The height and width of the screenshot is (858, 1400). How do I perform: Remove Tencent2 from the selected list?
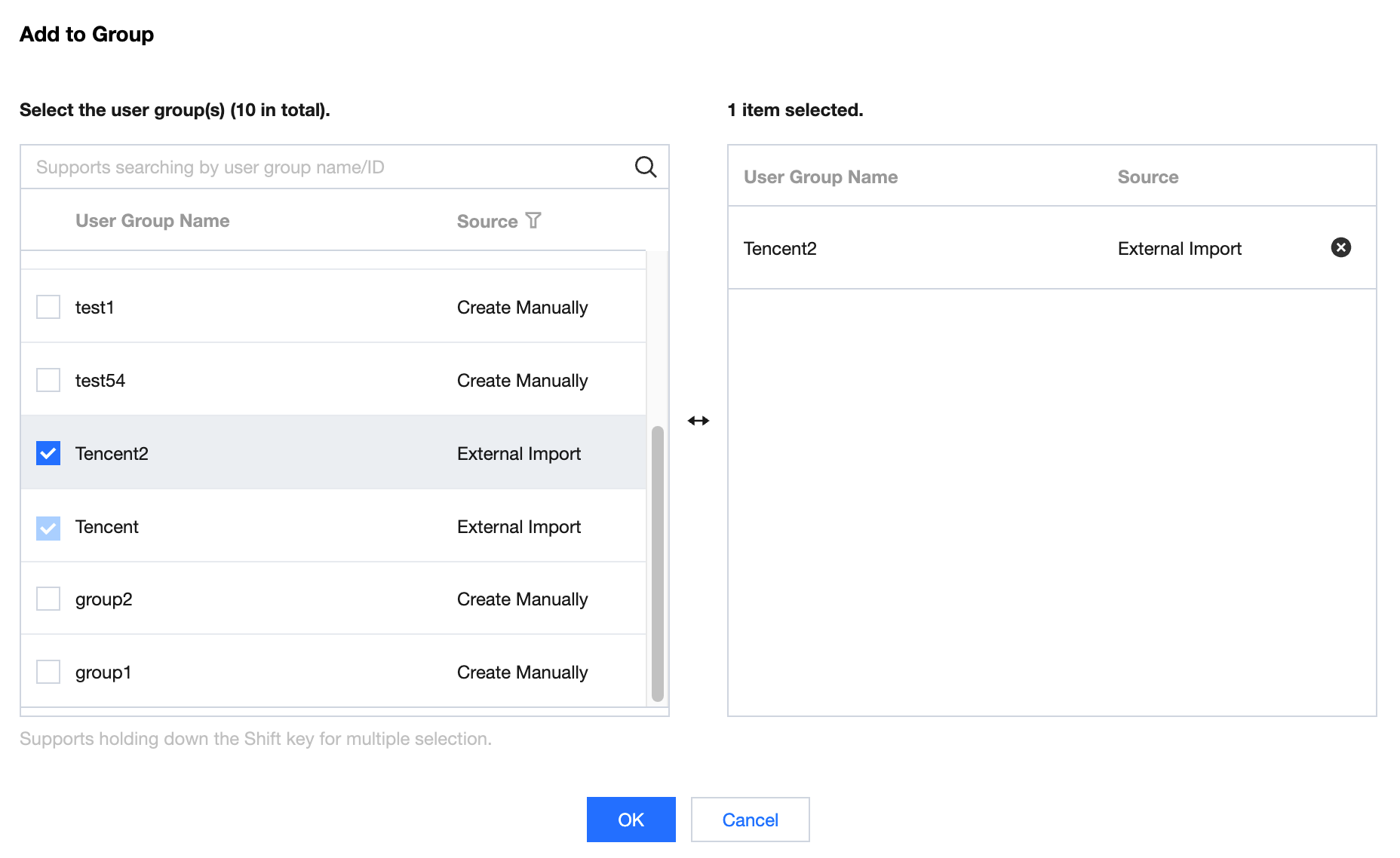[x=1340, y=247]
